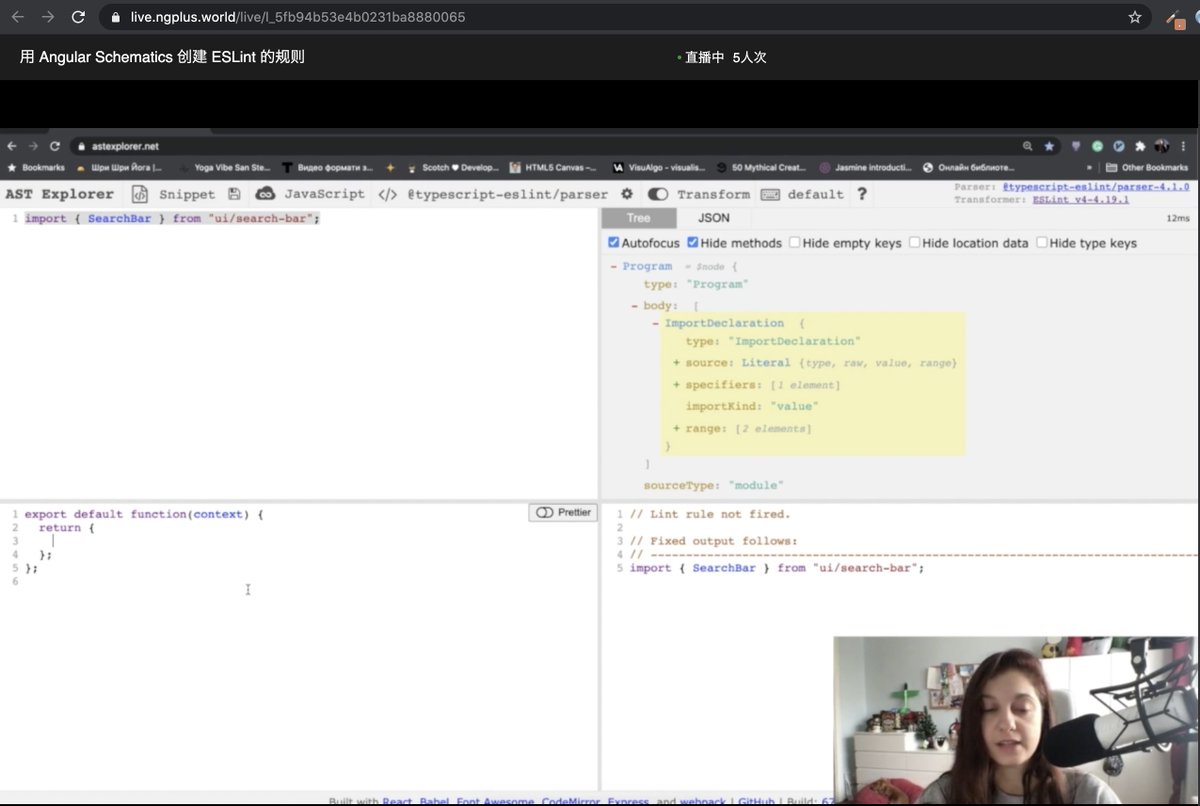The width and height of the screenshot is (1200, 806).
Task: Click the </> parser language icon
Action: point(388,194)
